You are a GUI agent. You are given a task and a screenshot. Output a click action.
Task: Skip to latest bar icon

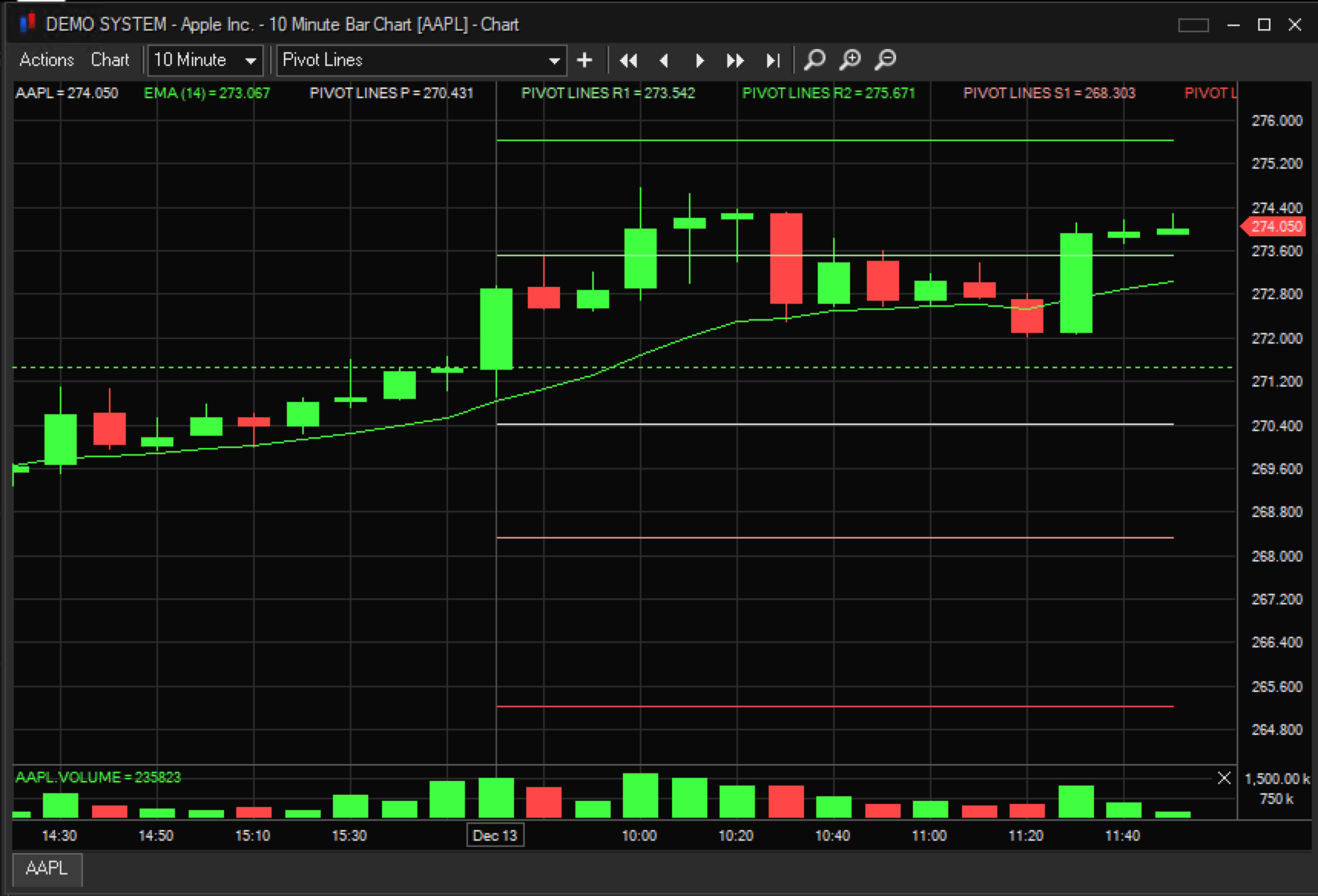pyautogui.click(x=773, y=60)
